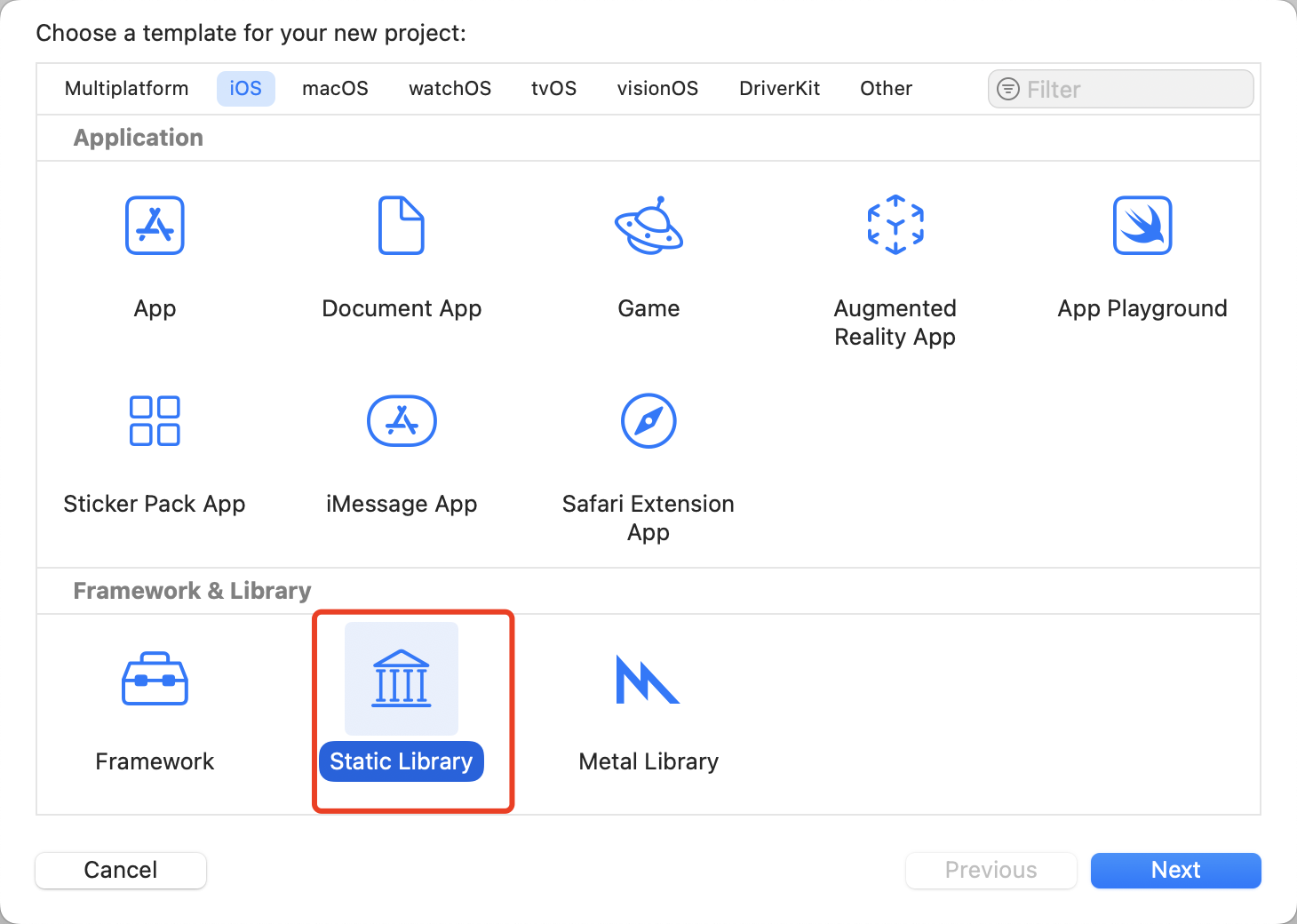Click the 'Augmented Reality App' label

coord(895,323)
